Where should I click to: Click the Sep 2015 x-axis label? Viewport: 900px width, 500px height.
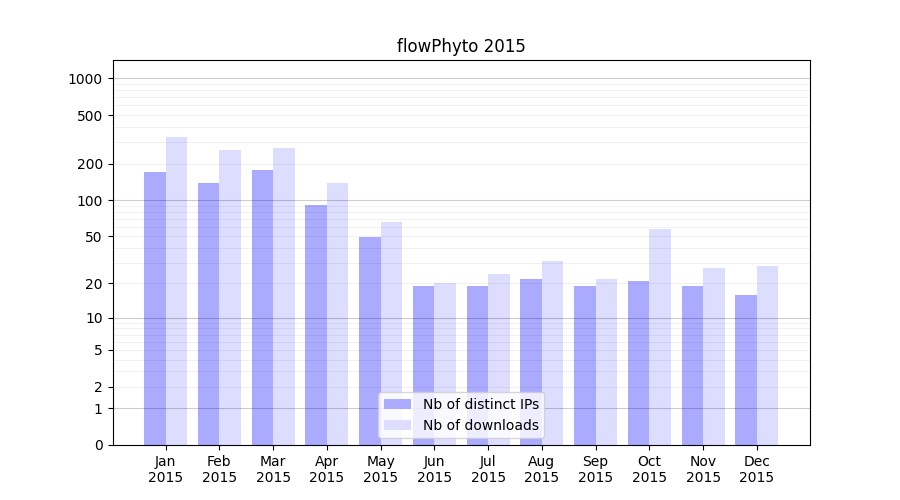coord(595,469)
